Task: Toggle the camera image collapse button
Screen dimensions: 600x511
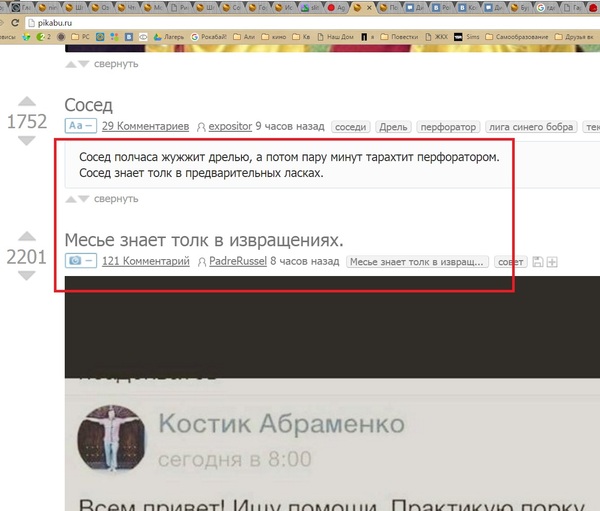Action: (81, 261)
